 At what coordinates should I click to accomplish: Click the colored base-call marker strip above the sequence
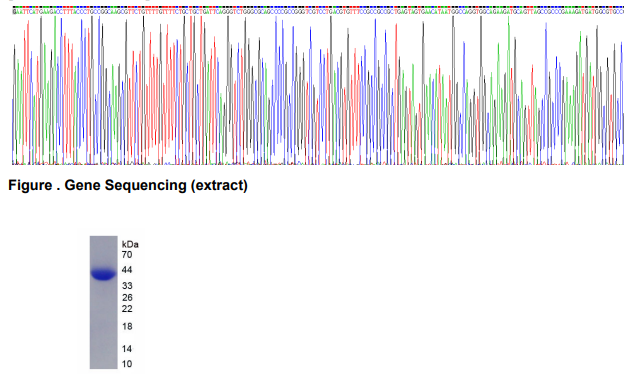coord(318,7)
